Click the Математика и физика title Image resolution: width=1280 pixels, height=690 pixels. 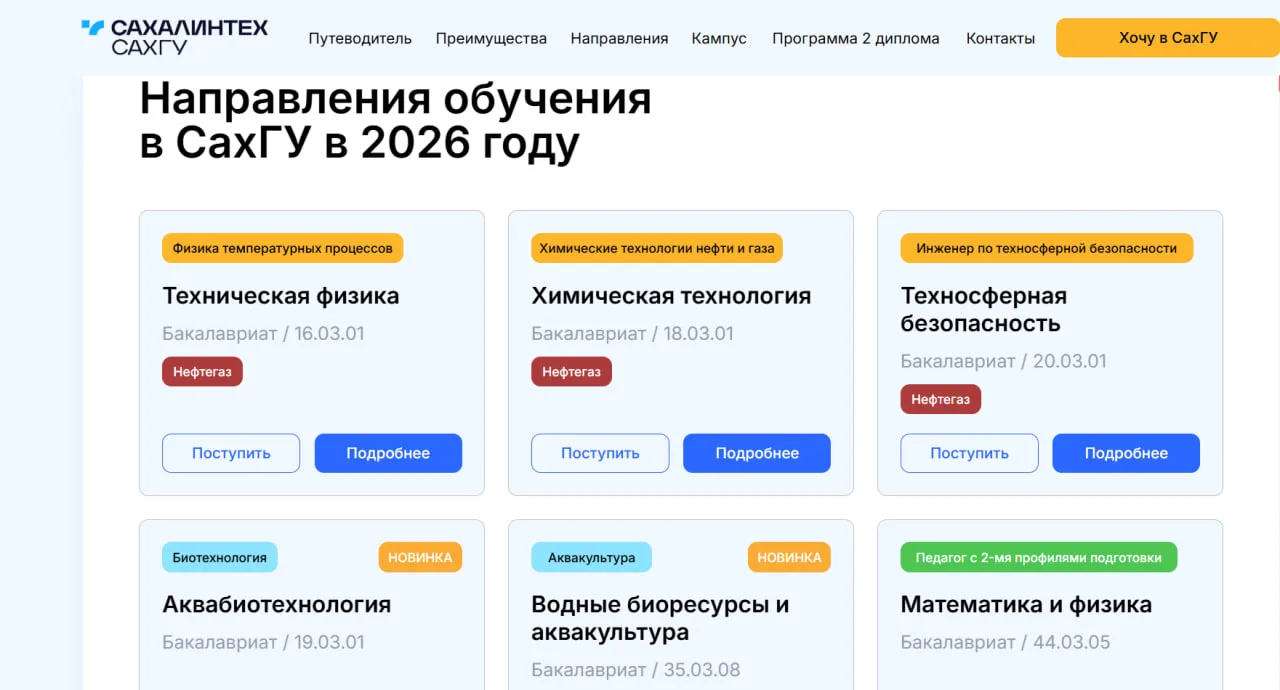pos(1026,605)
